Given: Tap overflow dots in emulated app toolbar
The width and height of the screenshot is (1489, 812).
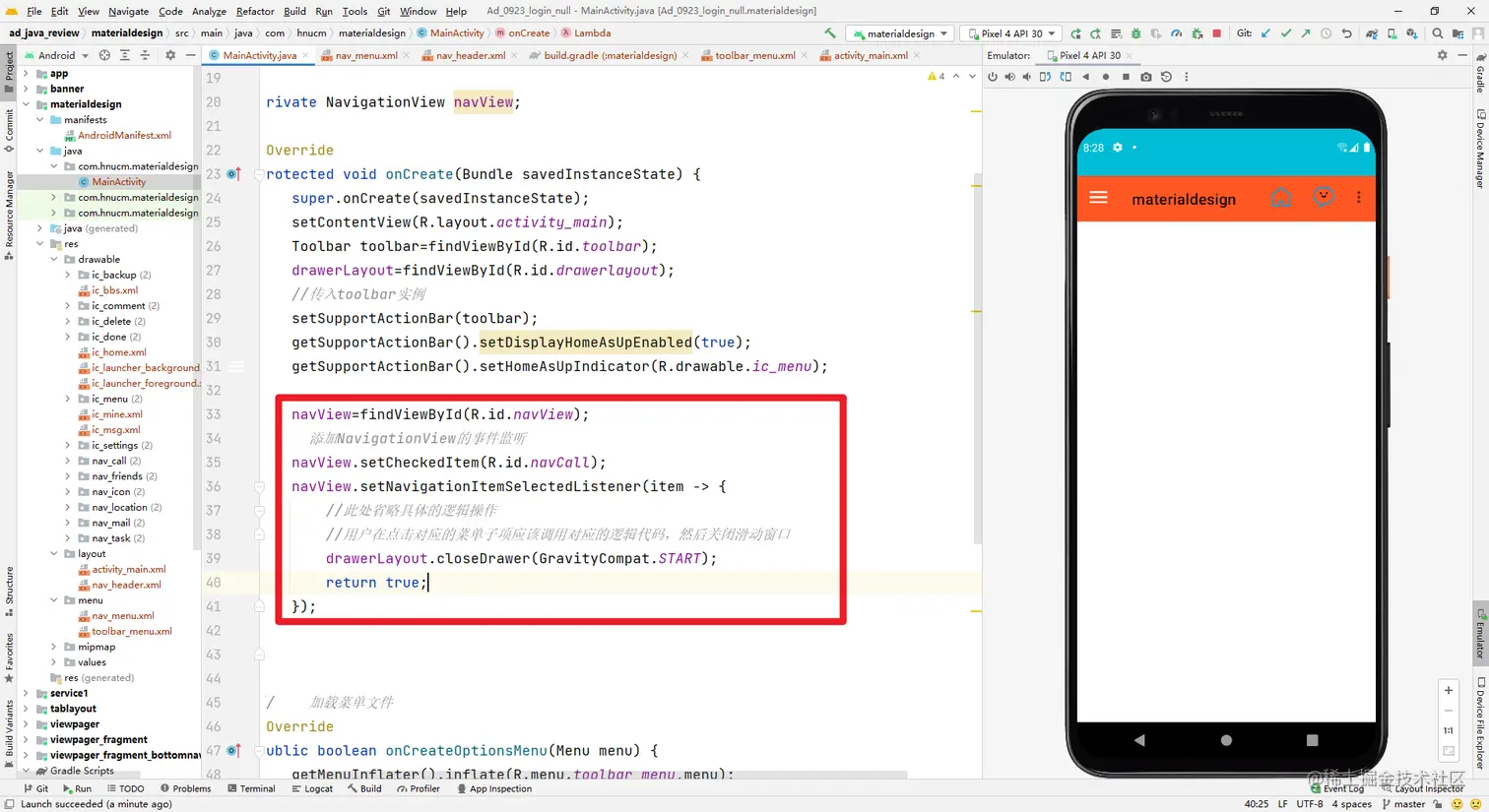Looking at the screenshot, I should coord(1359,198).
